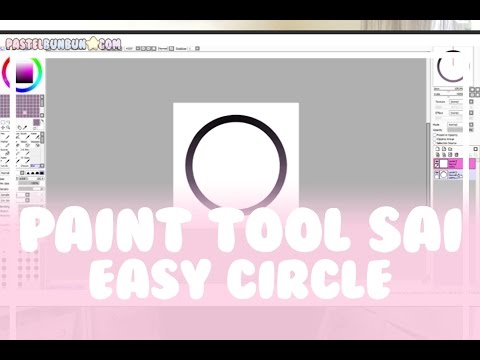The height and width of the screenshot is (360, 480).
Task: Adjust the navigator Zoom slider
Action: pyautogui.click(x=448, y=89)
